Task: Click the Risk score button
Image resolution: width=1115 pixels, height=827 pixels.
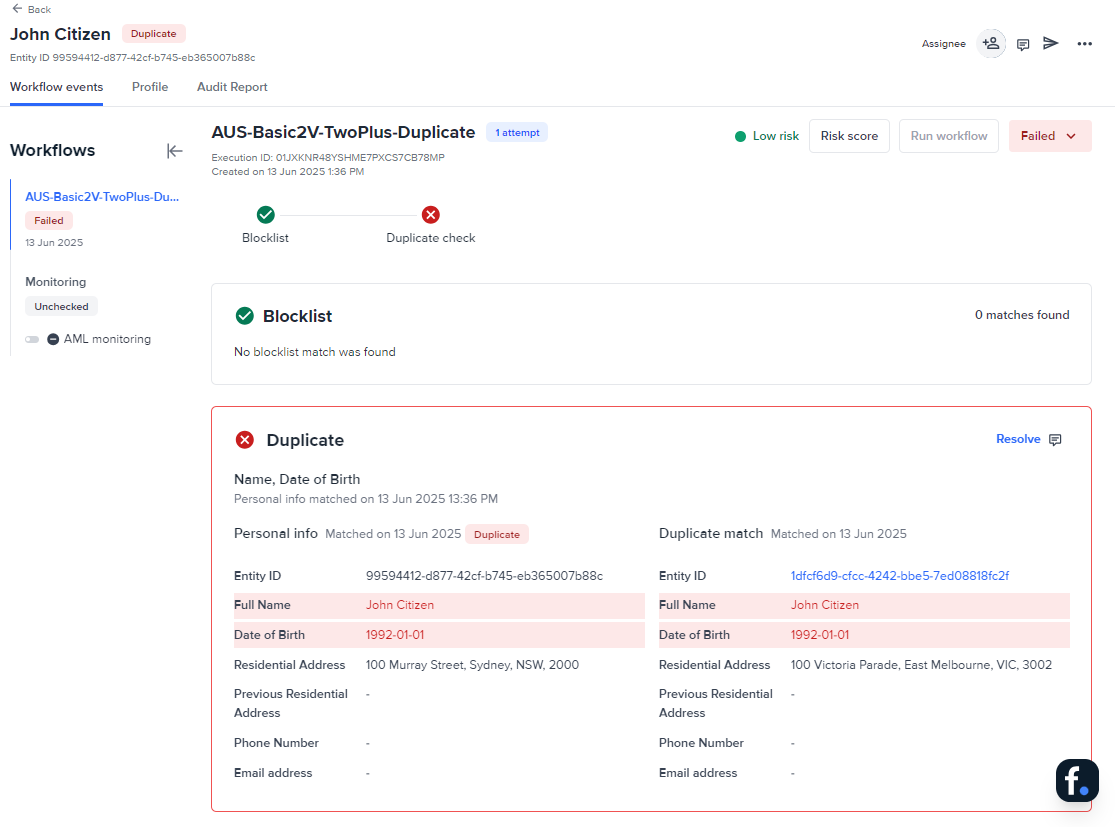Action: coord(849,136)
